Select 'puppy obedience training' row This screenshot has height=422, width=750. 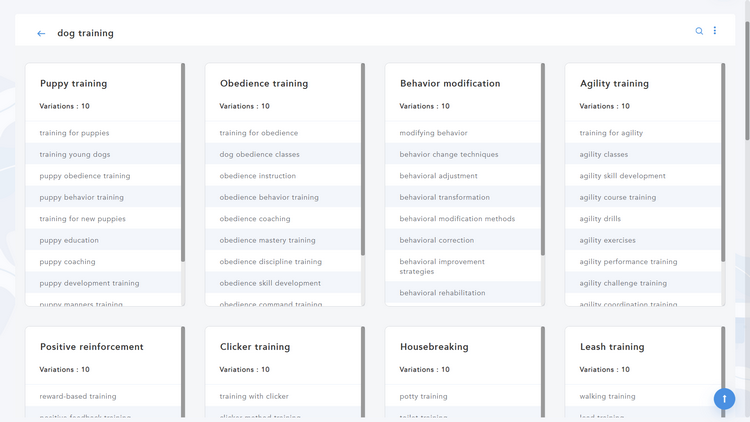(x=103, y=176)
